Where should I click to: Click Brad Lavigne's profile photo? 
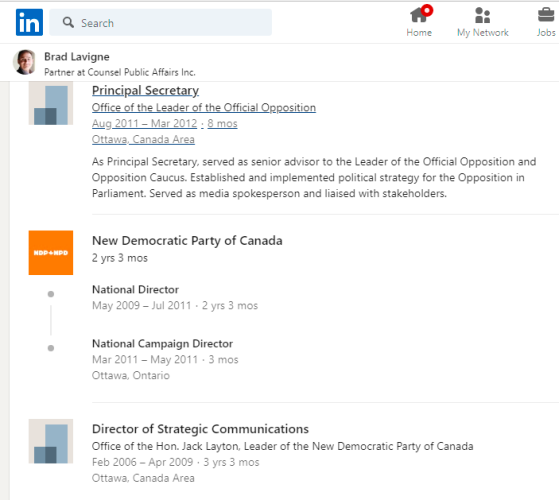click(x=25, y=62)
